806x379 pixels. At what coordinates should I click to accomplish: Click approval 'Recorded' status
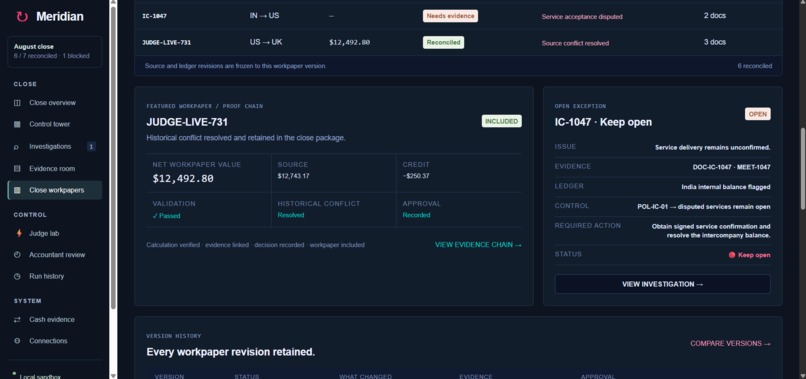pos(416,215)
